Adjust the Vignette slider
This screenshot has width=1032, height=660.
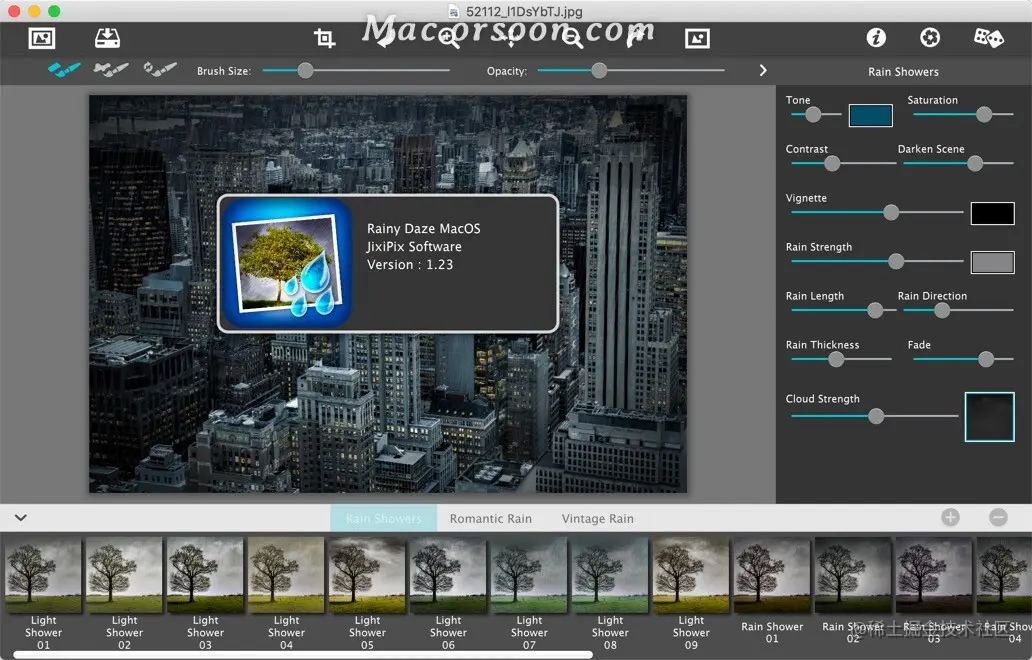(877, 212)
